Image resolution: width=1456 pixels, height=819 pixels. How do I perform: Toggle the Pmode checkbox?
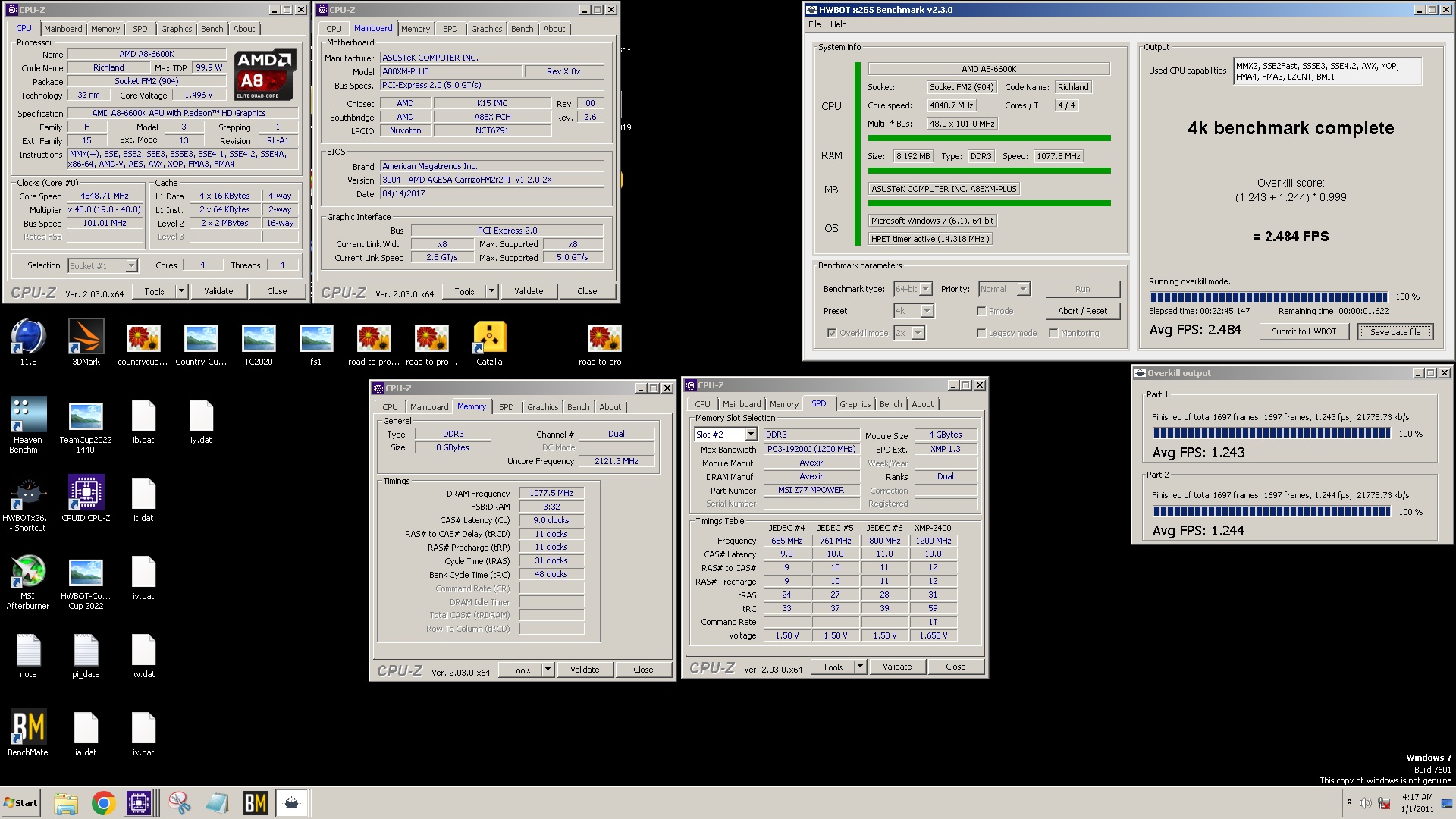(981, 311)
